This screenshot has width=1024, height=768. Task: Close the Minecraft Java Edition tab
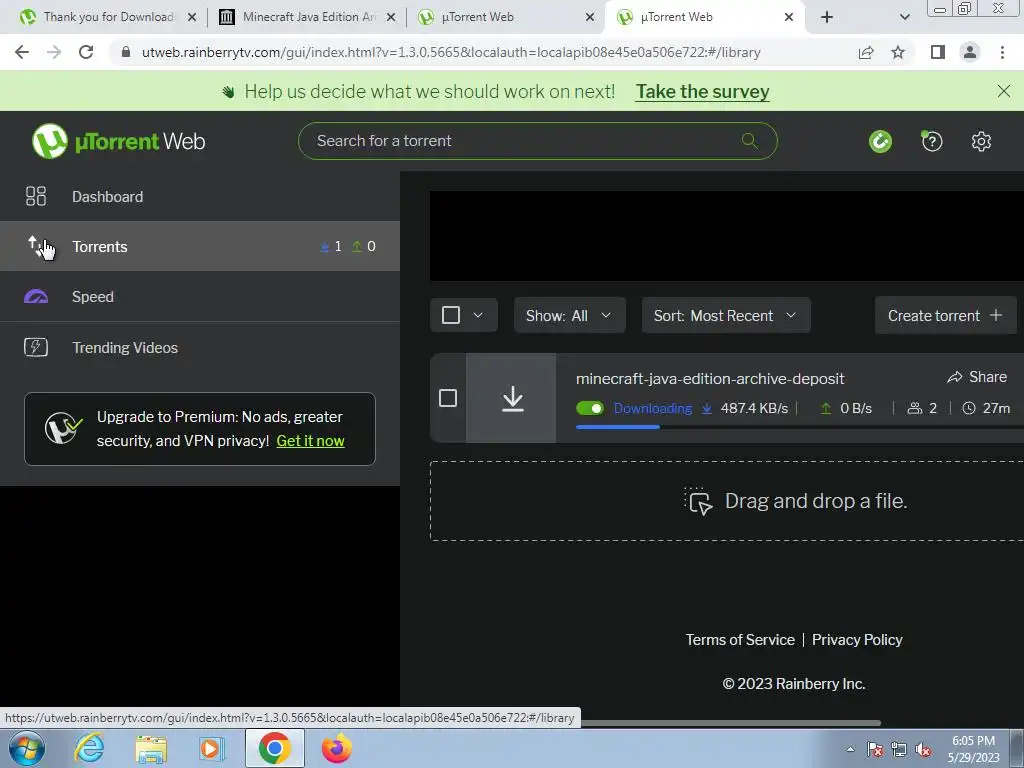tap(391, 17)
